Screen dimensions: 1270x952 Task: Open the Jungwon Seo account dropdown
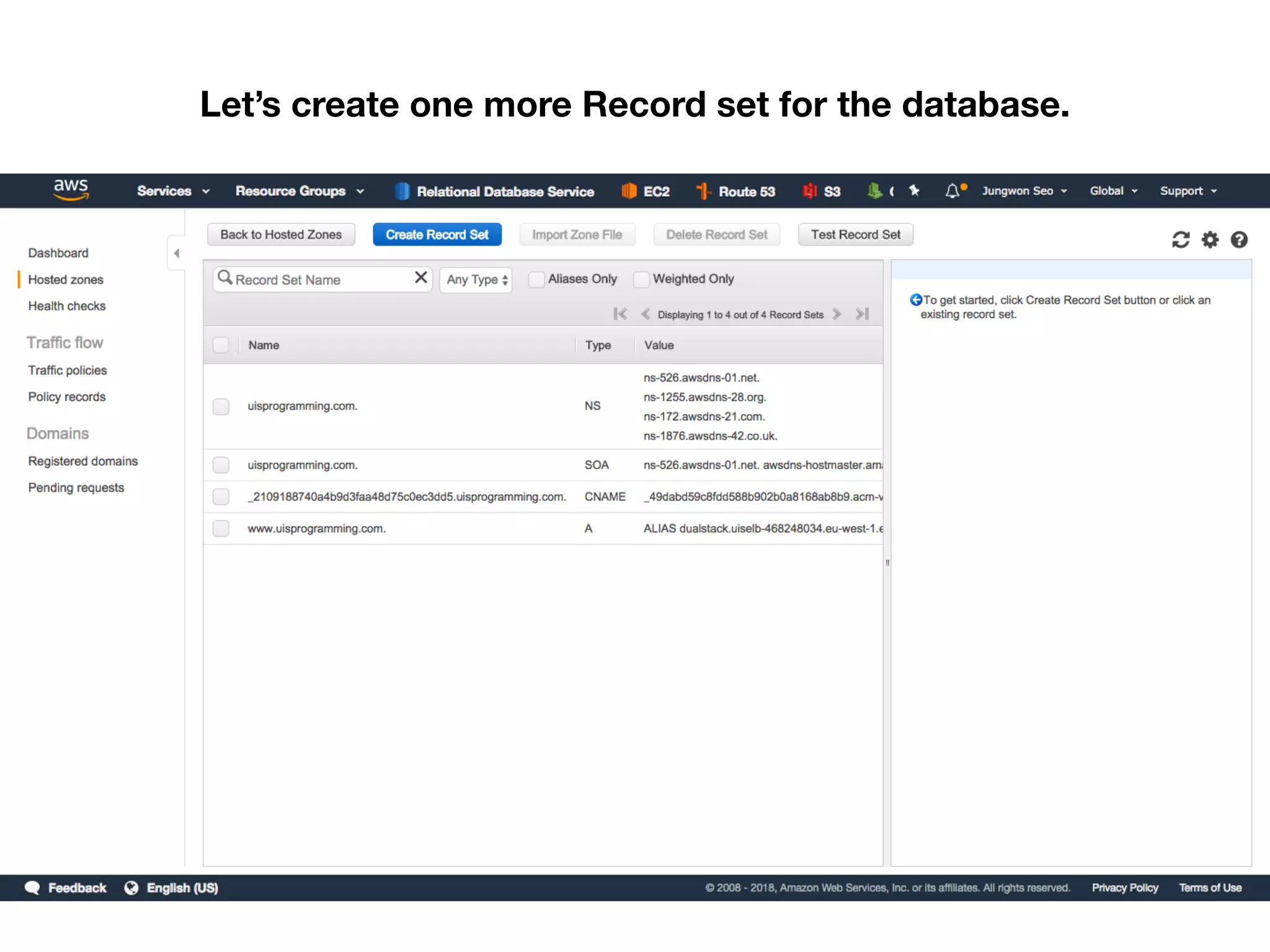click(x=1024, y=191)
